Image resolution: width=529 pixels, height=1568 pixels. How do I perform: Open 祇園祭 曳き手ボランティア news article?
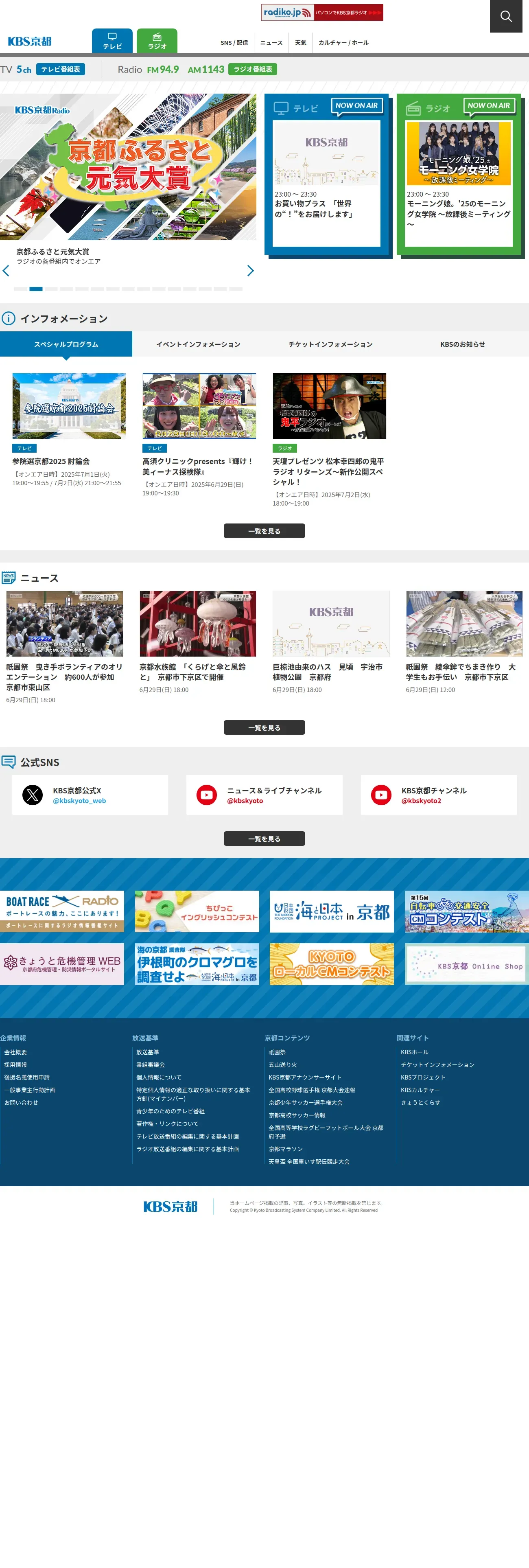pos(65,677)
